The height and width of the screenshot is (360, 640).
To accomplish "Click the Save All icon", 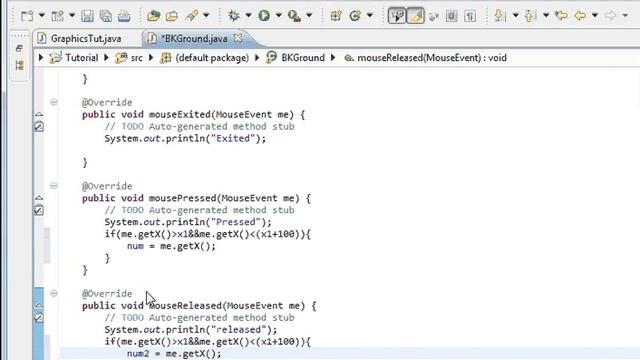I will click(x=106, y=16).
